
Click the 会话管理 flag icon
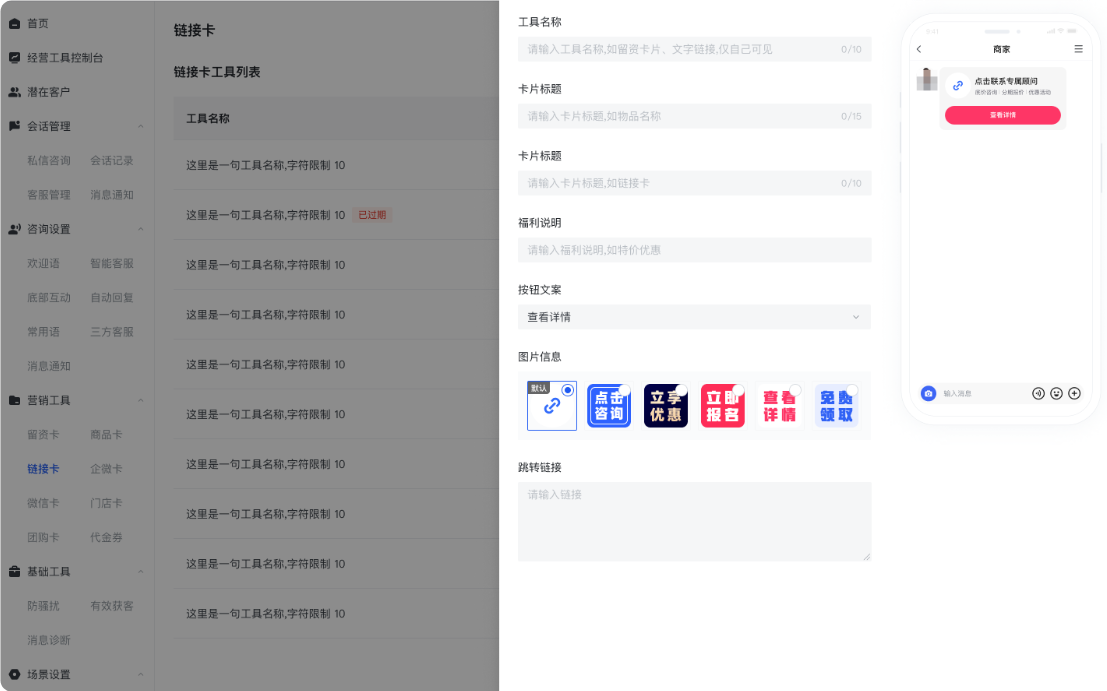(14, 126)
